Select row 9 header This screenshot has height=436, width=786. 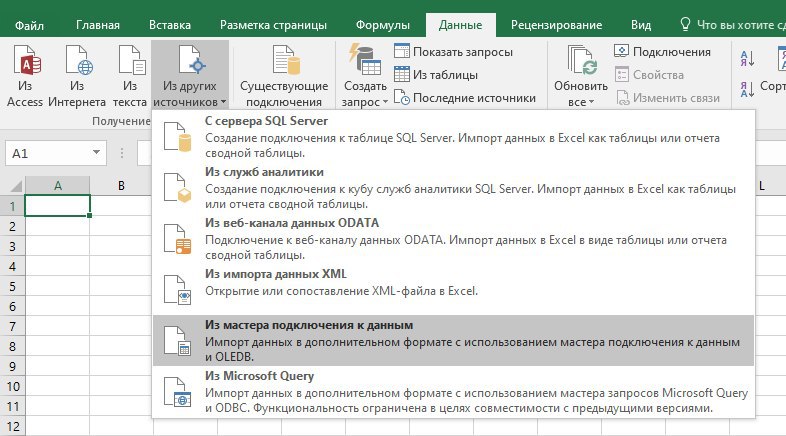13,366
